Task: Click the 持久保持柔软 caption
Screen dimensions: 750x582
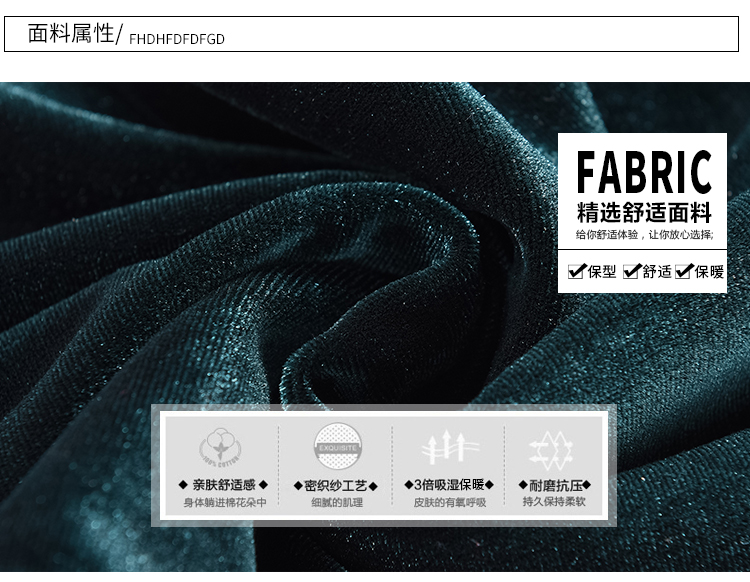Action: [554, 502]
